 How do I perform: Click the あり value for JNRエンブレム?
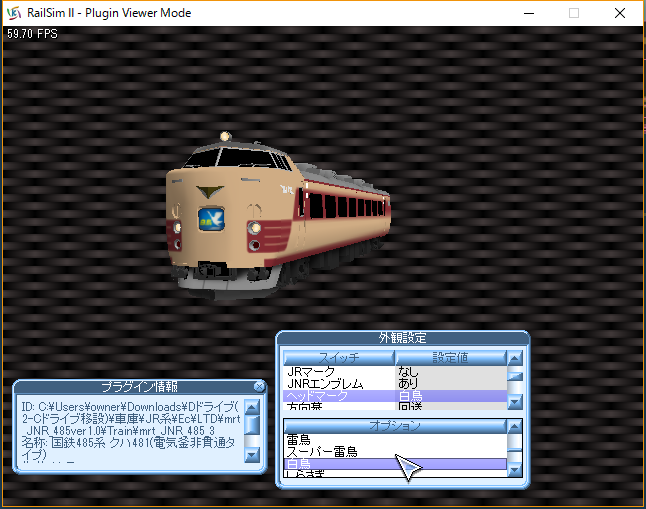point(408,384)
